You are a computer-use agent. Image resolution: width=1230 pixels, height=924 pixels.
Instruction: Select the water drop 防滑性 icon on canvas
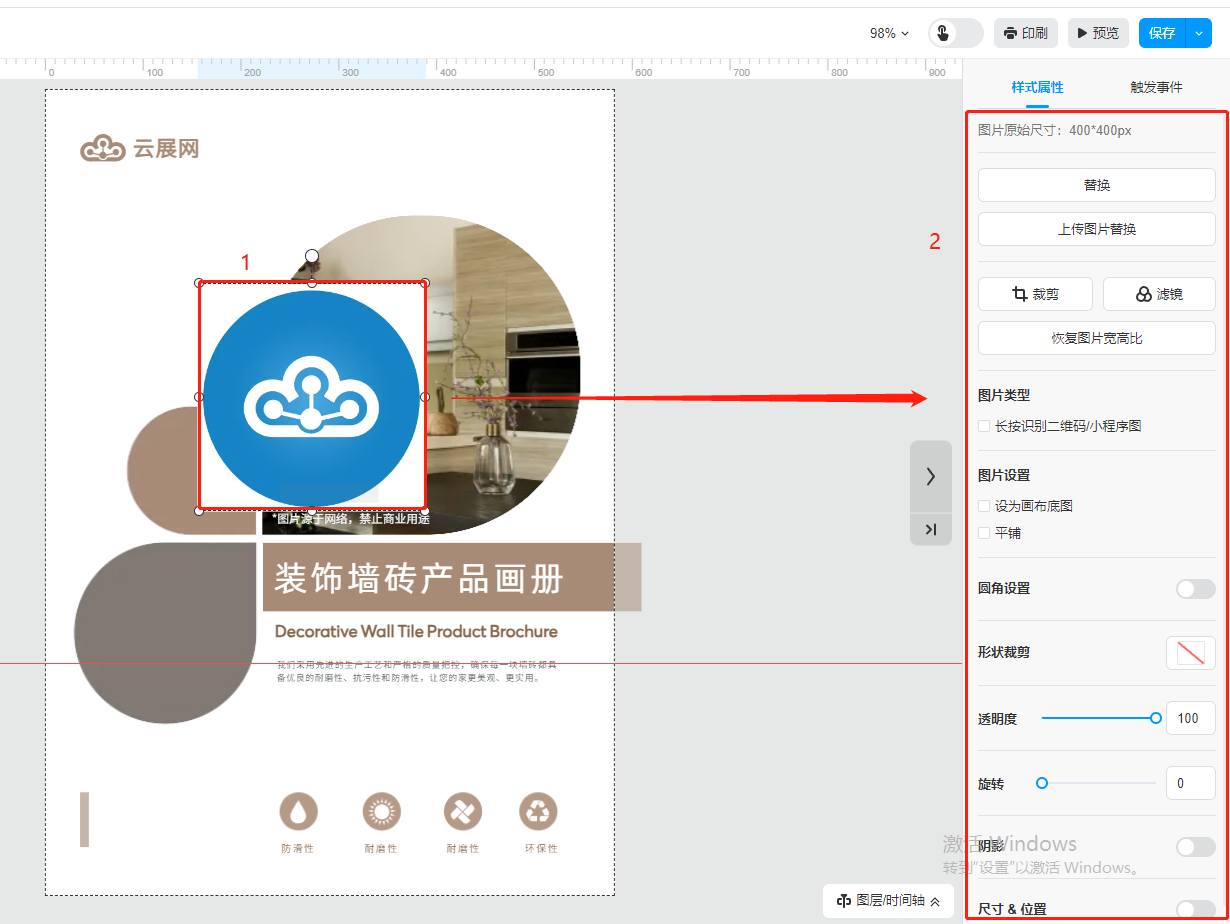298,812
